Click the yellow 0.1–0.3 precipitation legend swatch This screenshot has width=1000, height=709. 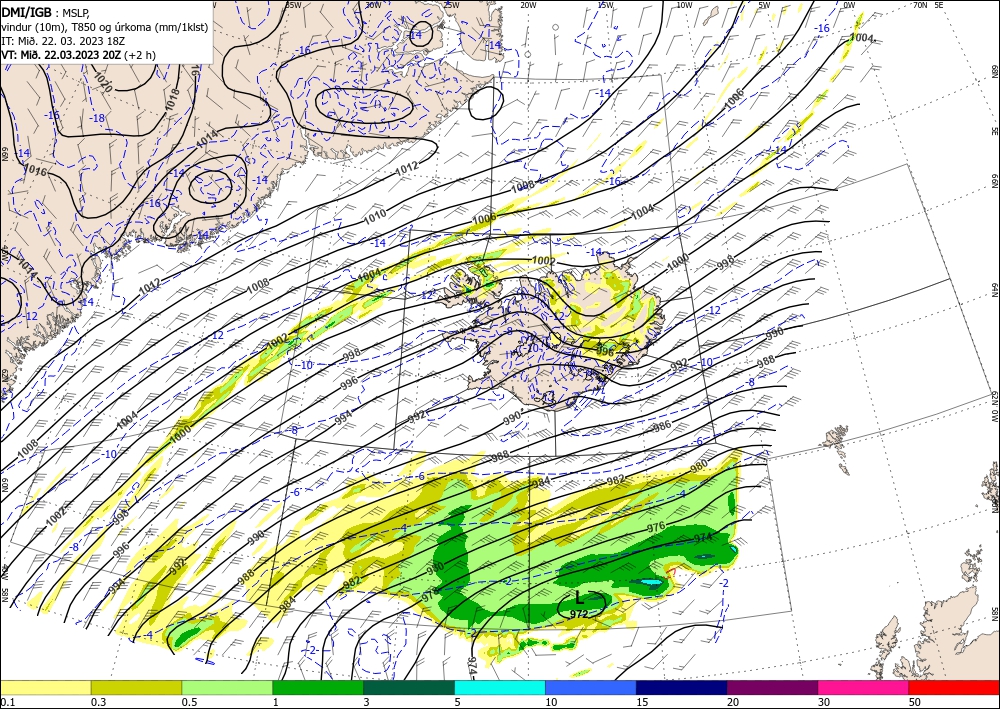(x=45, y=687)
